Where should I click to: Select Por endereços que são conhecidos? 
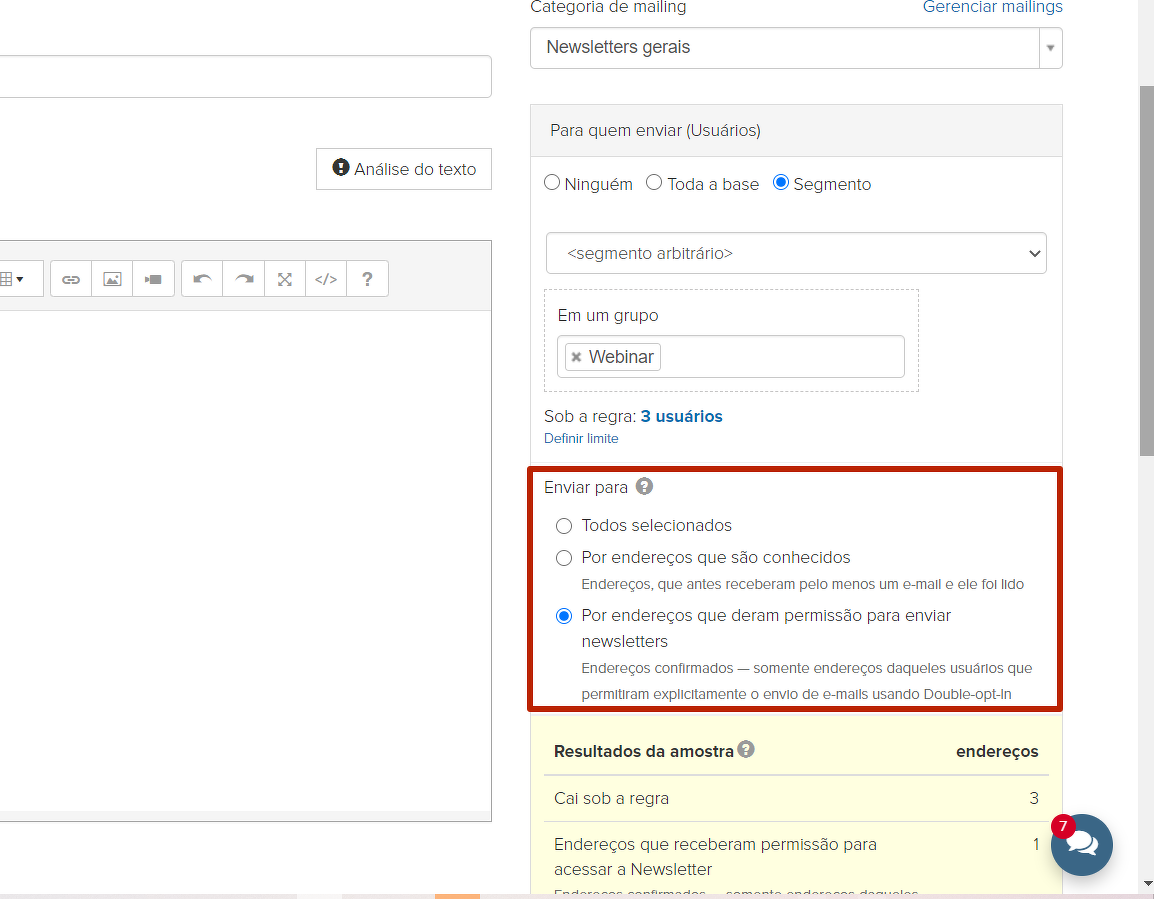[x=564, y=558]
